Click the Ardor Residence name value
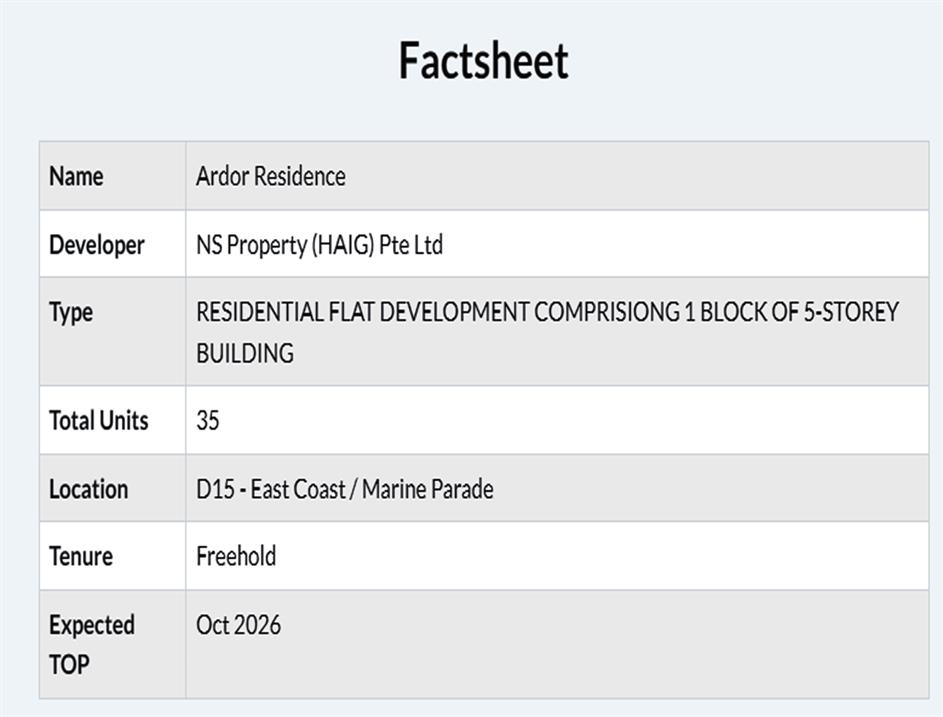The width and height of the screenshot is (943, 717). point(270,176)
